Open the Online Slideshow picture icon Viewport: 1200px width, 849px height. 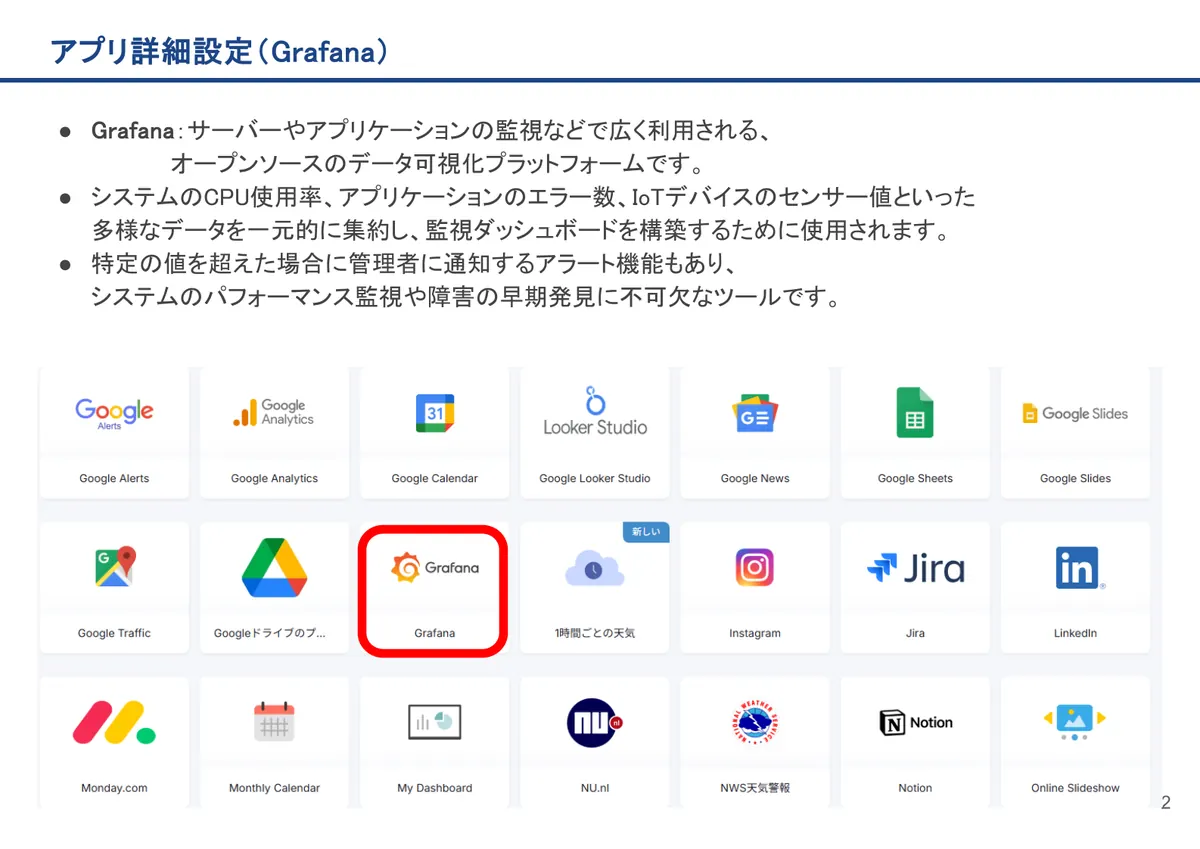pos(1075,722)
